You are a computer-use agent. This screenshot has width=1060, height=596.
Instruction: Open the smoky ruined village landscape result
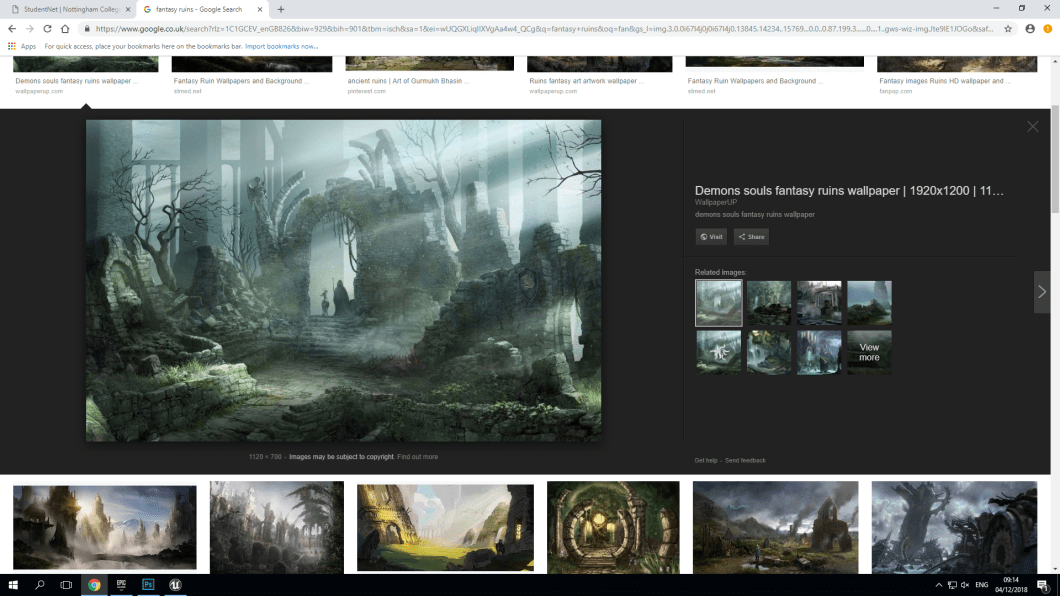(x=775, y=527)
